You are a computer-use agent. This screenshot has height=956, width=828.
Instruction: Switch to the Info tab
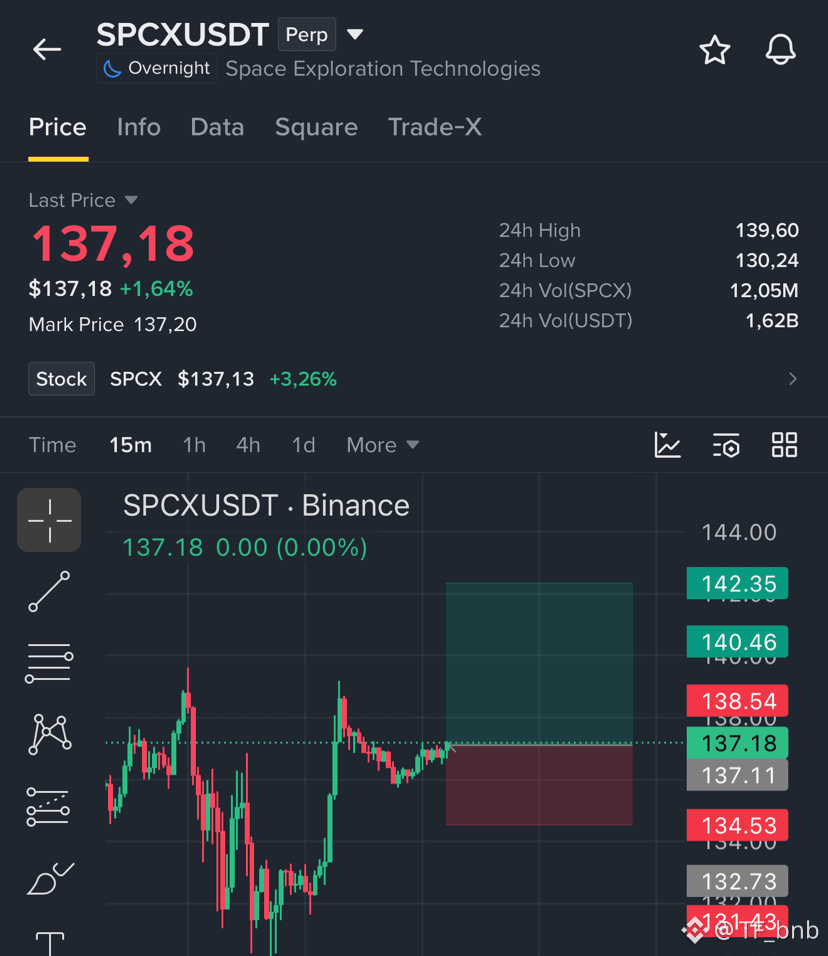click(x=138, y=127)
